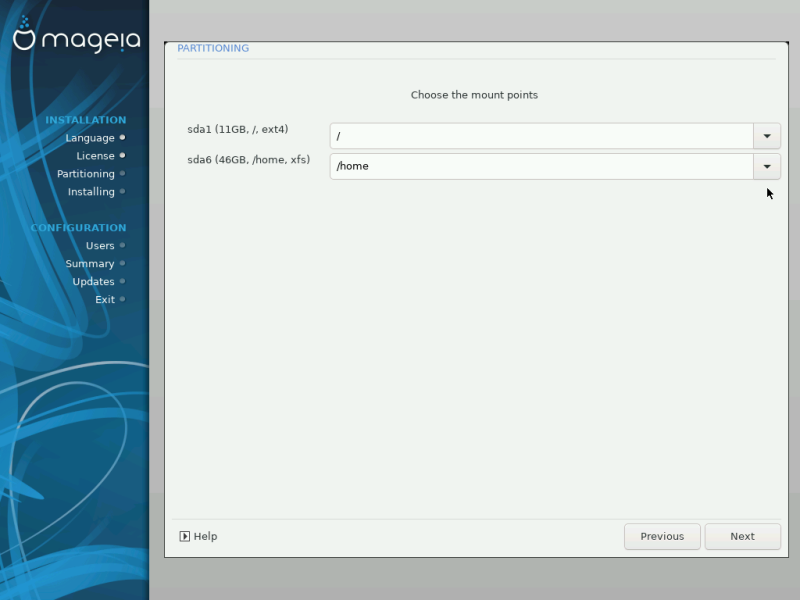
Task: Click the Exit step status dot
Action: tap(122, 299)
